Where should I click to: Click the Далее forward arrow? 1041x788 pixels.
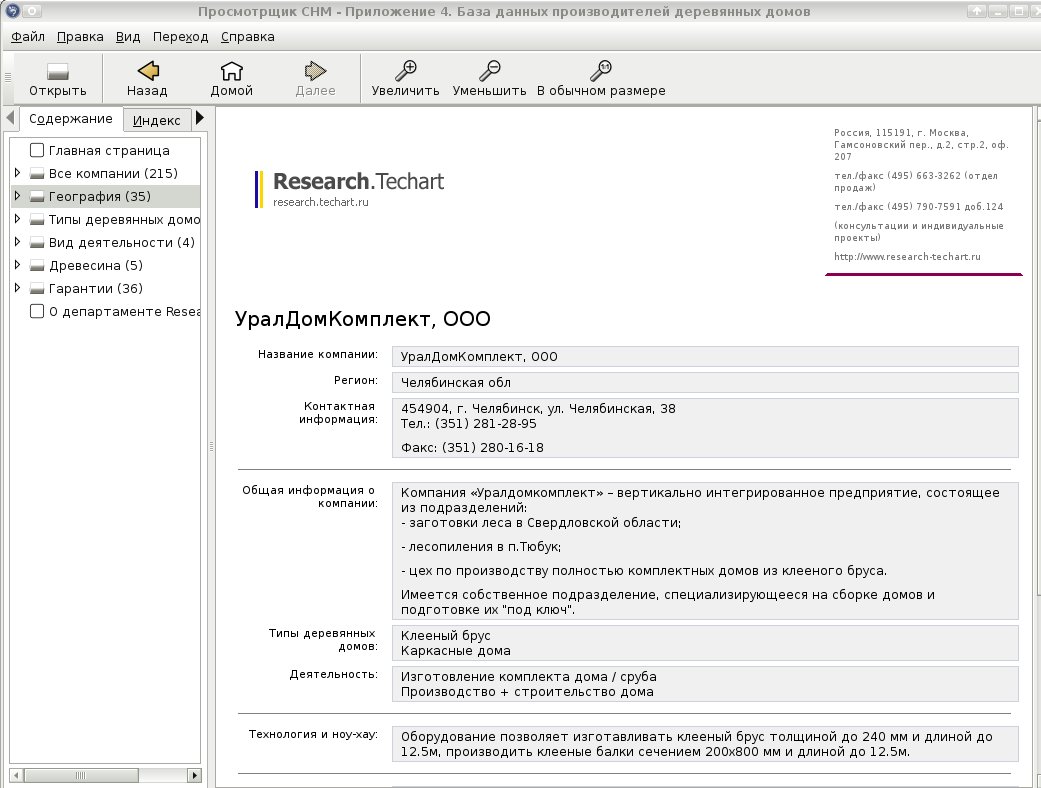tap(315, 70)
